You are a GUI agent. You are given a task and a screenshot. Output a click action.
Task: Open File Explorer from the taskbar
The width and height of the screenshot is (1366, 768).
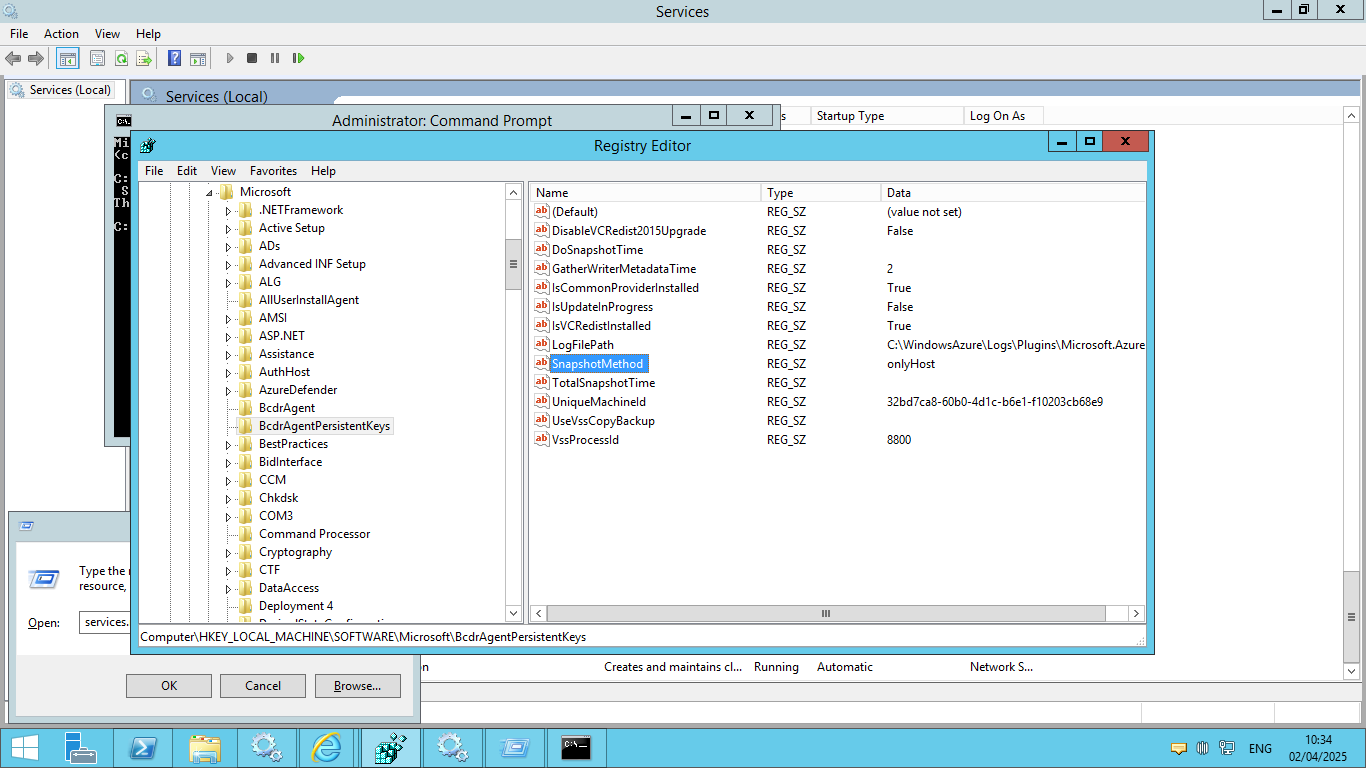pos(205,748)
